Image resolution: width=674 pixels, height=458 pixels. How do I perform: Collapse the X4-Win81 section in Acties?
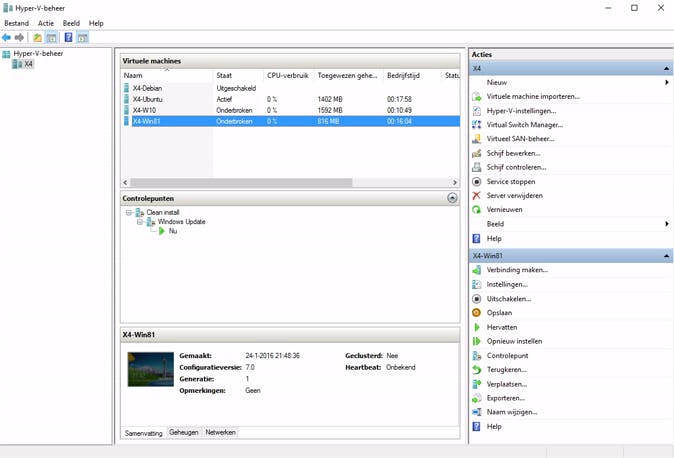point(666,256)
